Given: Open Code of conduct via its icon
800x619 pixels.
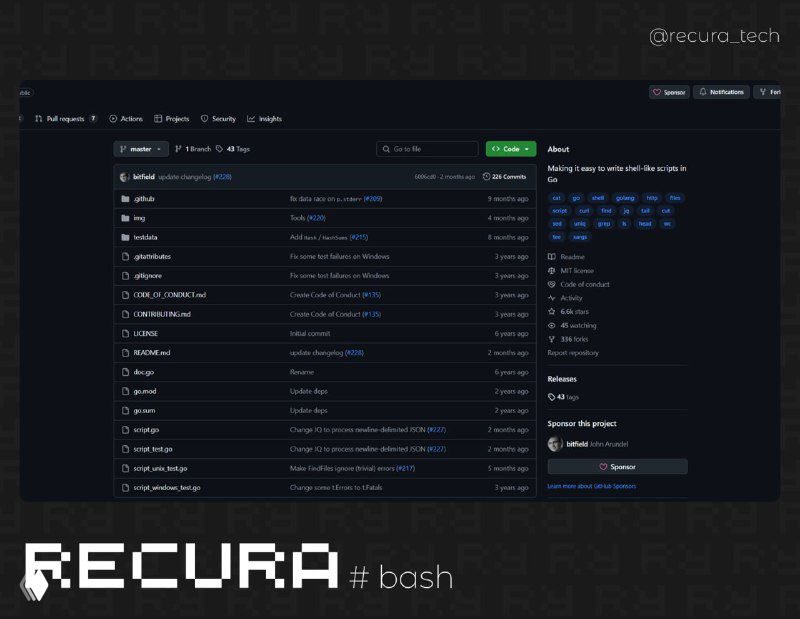Looking at the screenshot, I should coord(553,283).
